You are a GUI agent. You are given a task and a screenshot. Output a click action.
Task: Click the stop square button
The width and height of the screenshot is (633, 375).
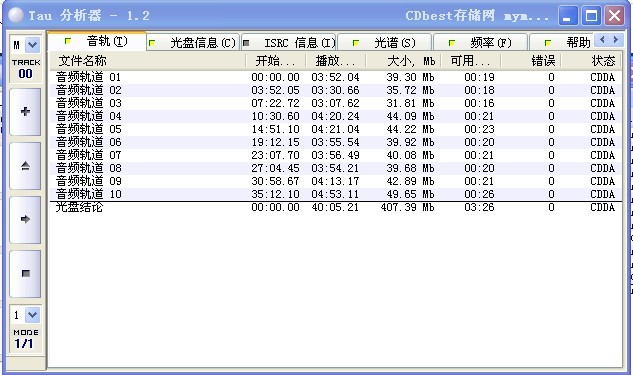coord(25,274)
